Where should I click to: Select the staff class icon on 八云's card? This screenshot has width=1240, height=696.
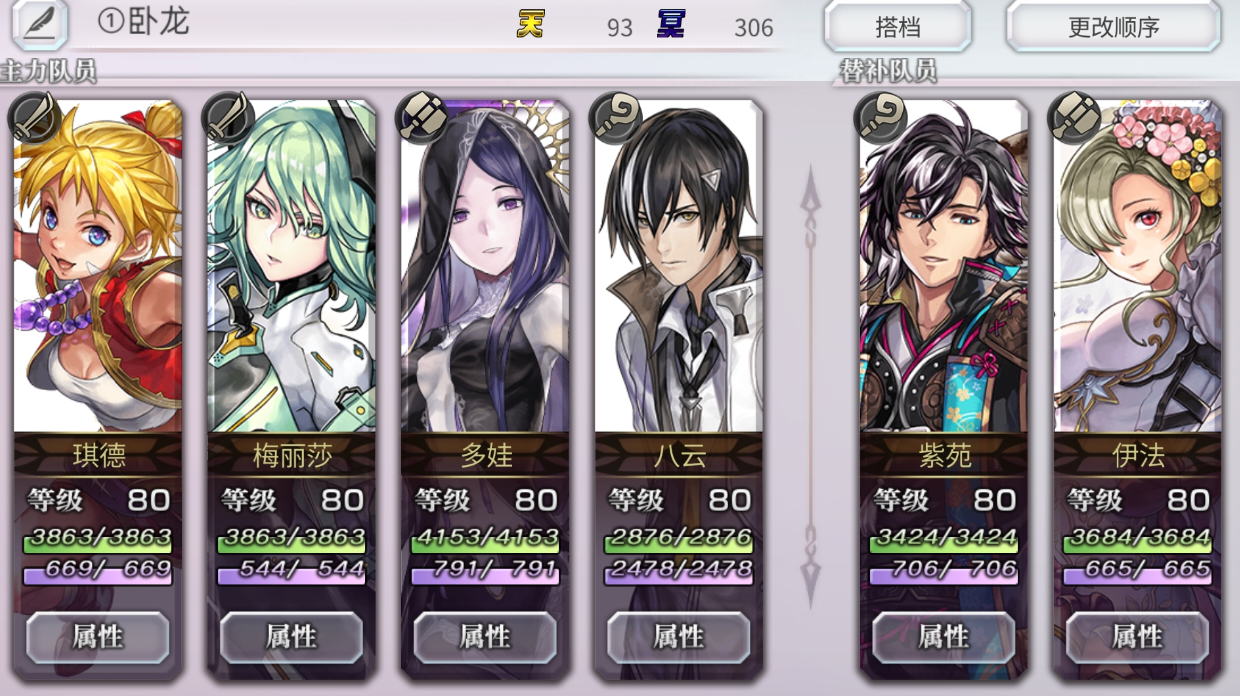tap(614, 117)
